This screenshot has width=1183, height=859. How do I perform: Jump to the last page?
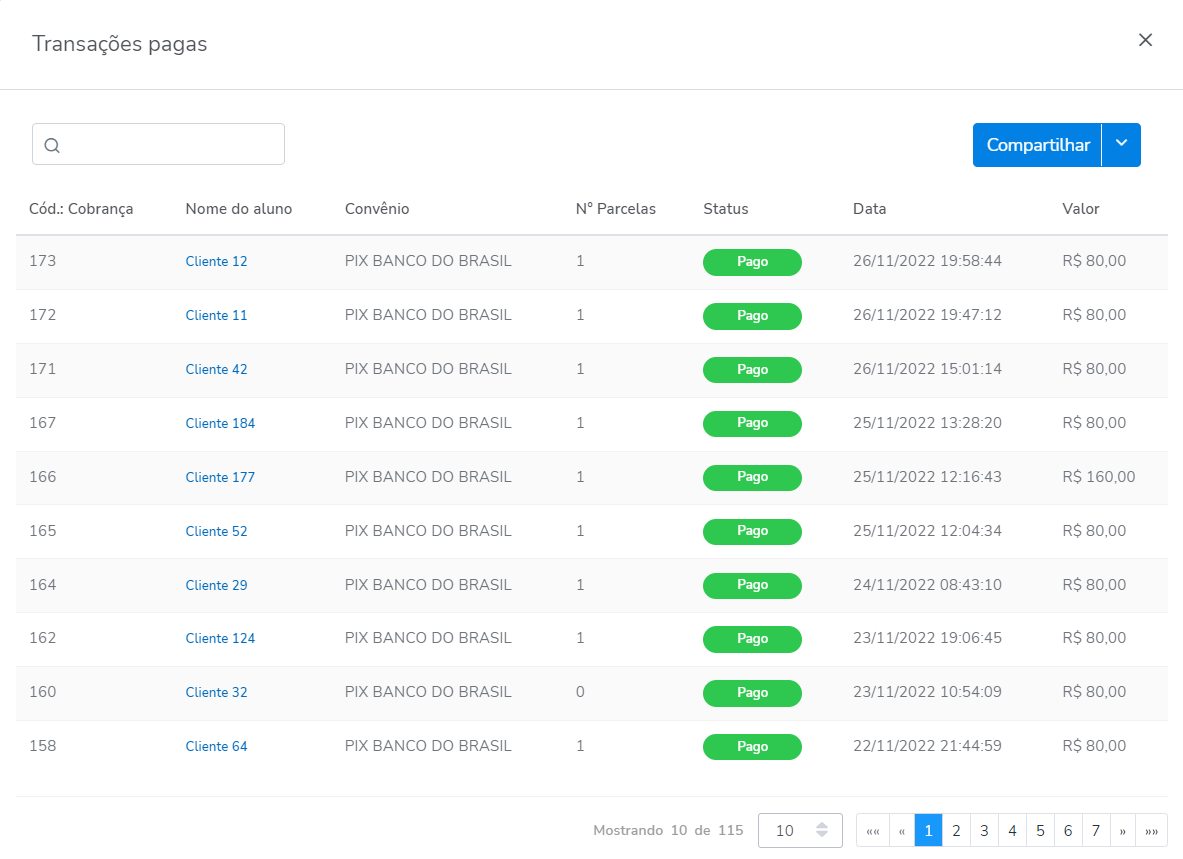point(1152,830)
